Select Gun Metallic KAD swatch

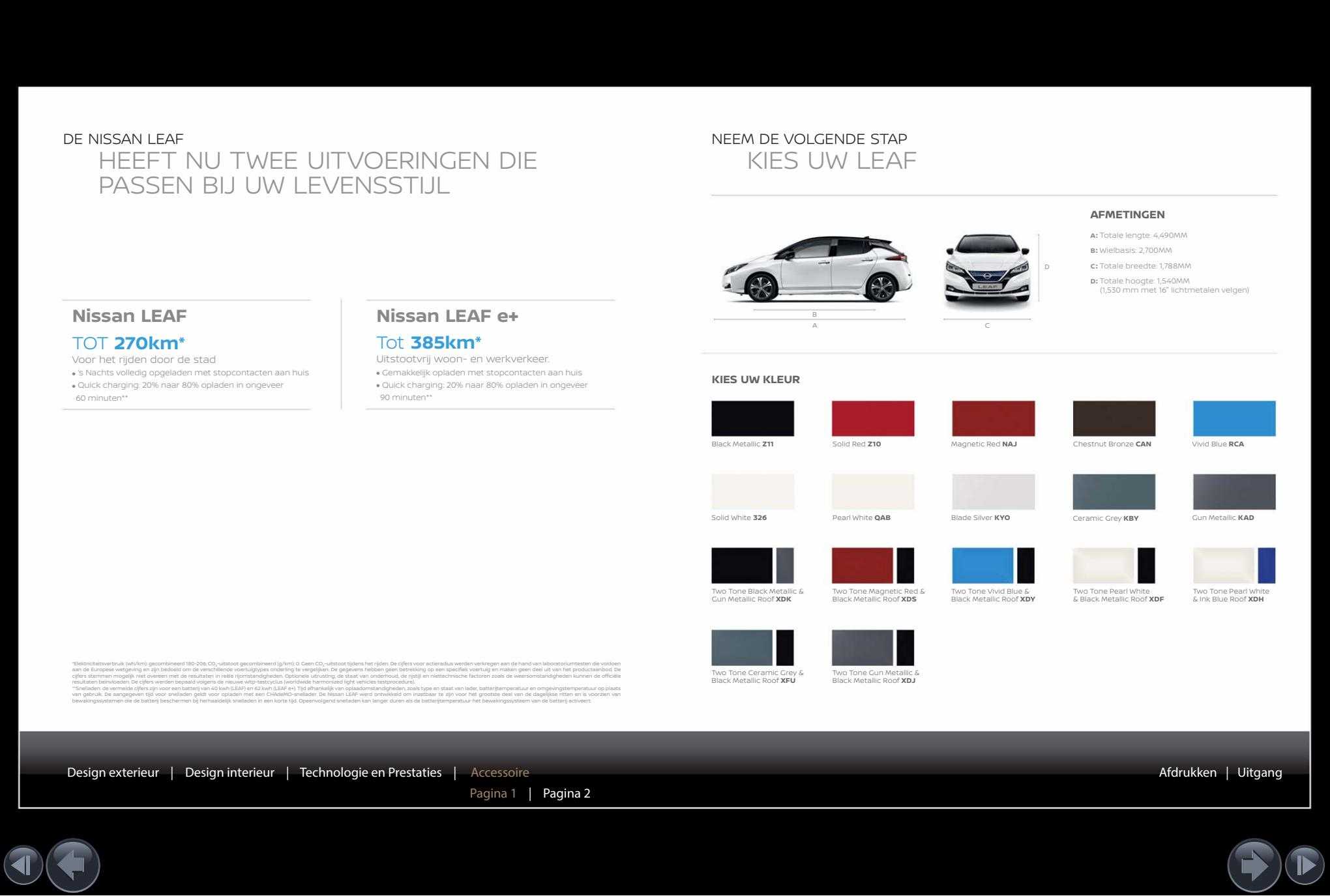[x=1234, y=492]
